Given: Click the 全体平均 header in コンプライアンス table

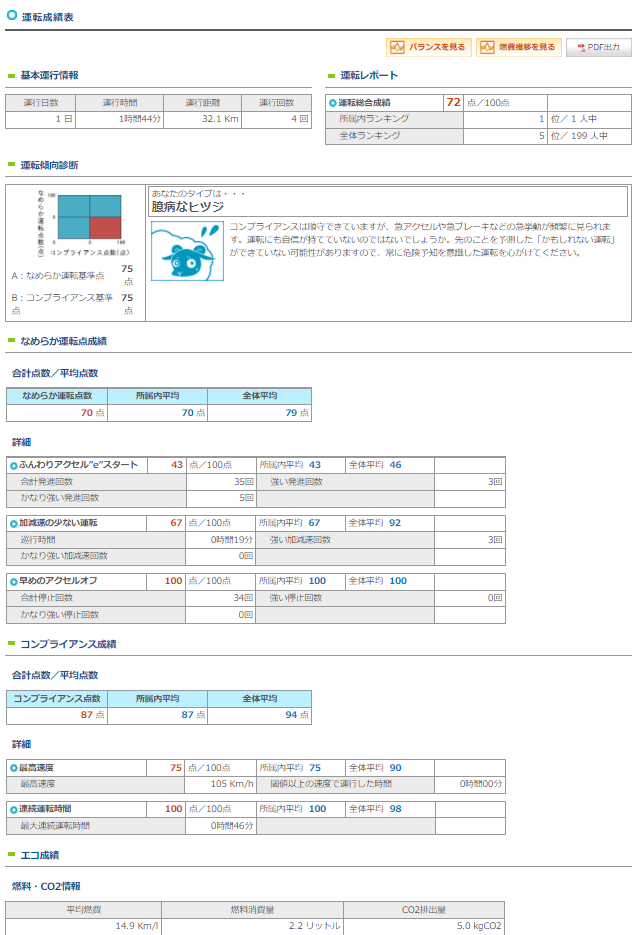Looking at the screenshot, I should [259, 698].
